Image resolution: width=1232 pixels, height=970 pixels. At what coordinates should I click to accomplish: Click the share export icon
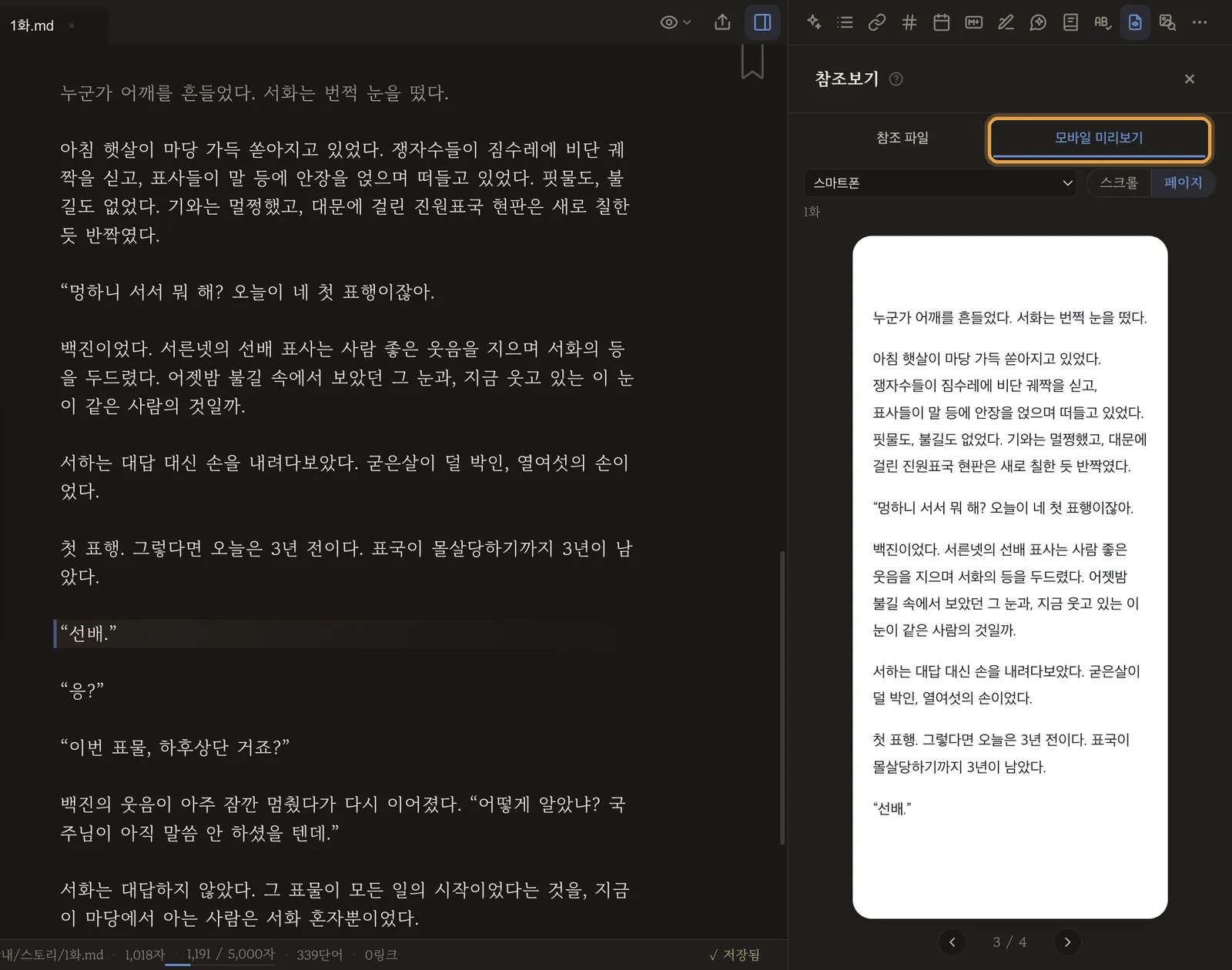[x=721, y=22]
